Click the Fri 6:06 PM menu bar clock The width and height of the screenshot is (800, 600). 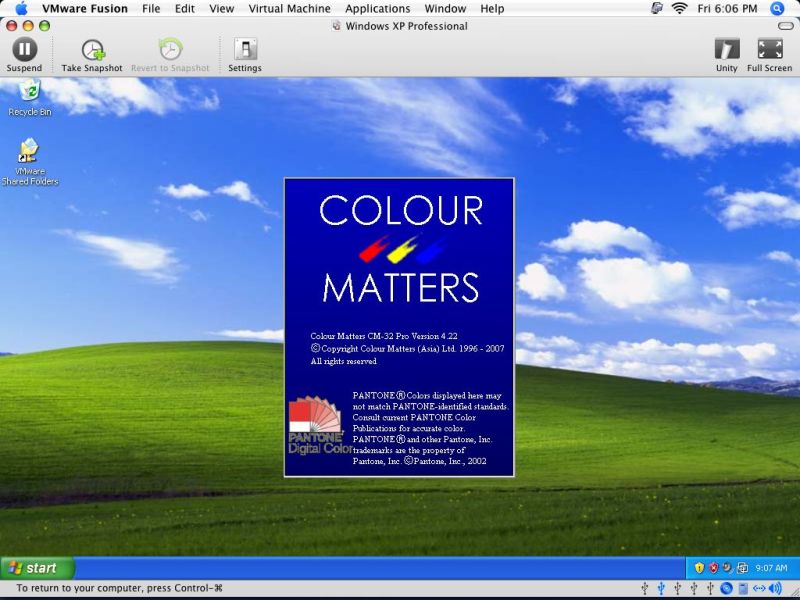727,9
